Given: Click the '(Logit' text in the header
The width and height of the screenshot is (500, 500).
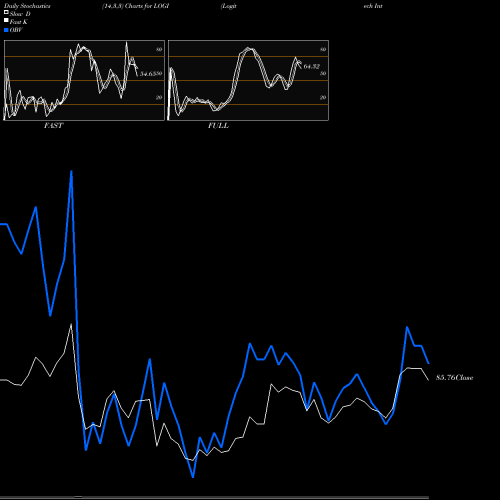Looking at the screenshot, I should coord(229,6).
